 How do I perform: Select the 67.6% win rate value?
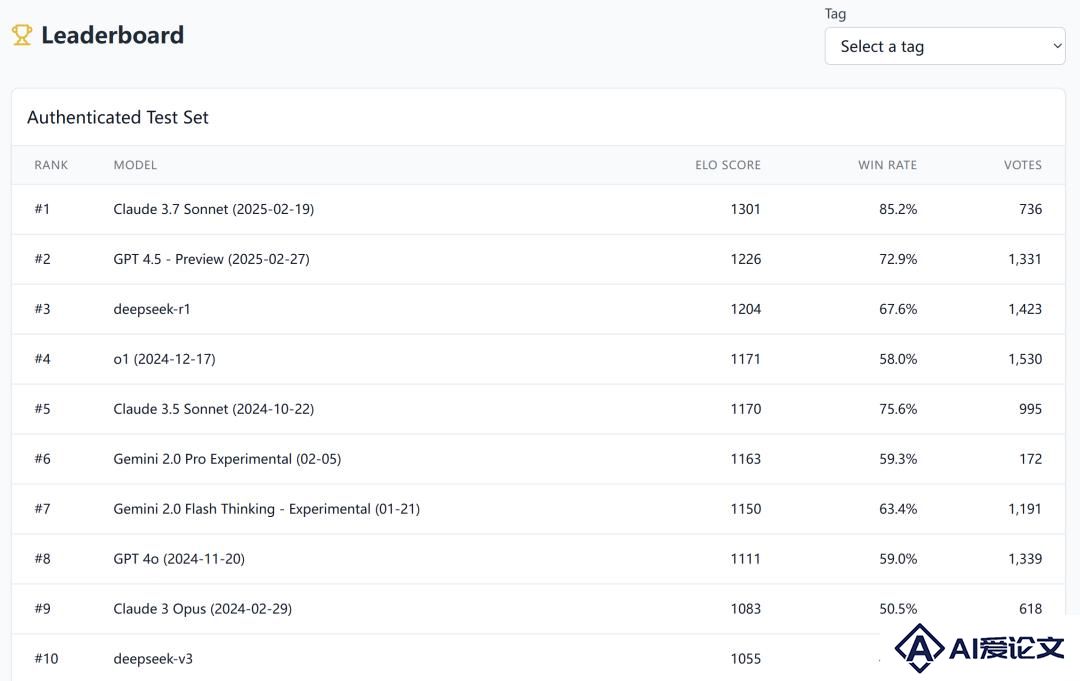click(898, 309)
